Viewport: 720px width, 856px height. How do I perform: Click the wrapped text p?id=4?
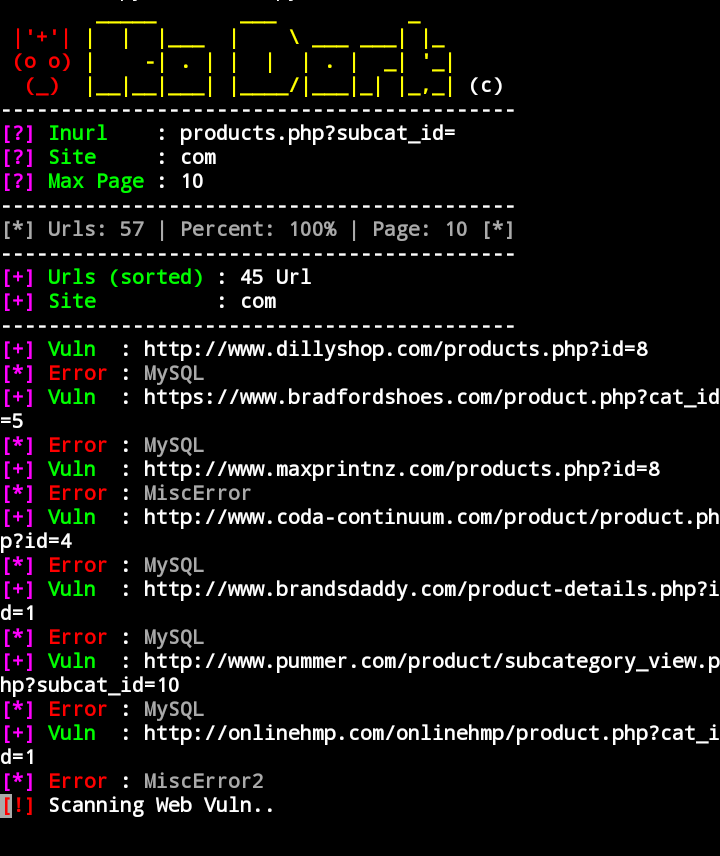point(36,542)
